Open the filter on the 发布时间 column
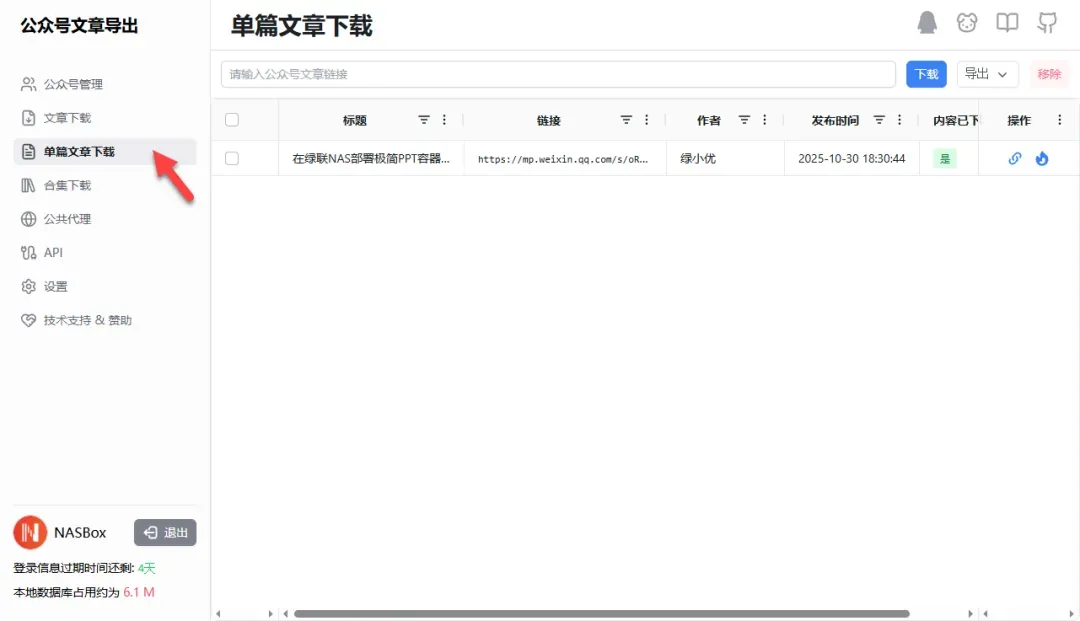The width and height of the screenshot is (1080, 621). [881, 119]
